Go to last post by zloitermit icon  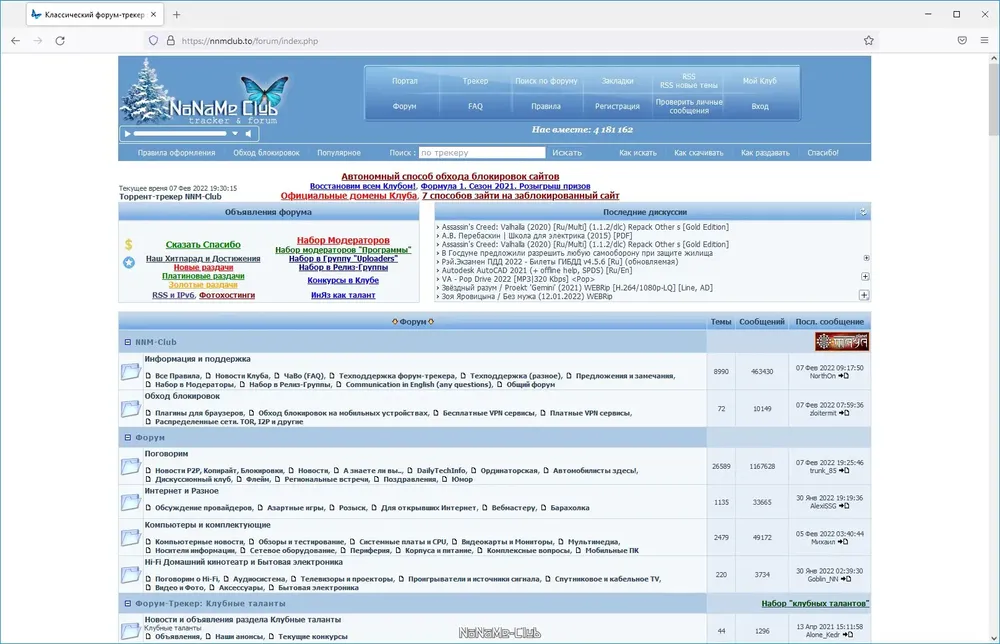pos(844,413)
